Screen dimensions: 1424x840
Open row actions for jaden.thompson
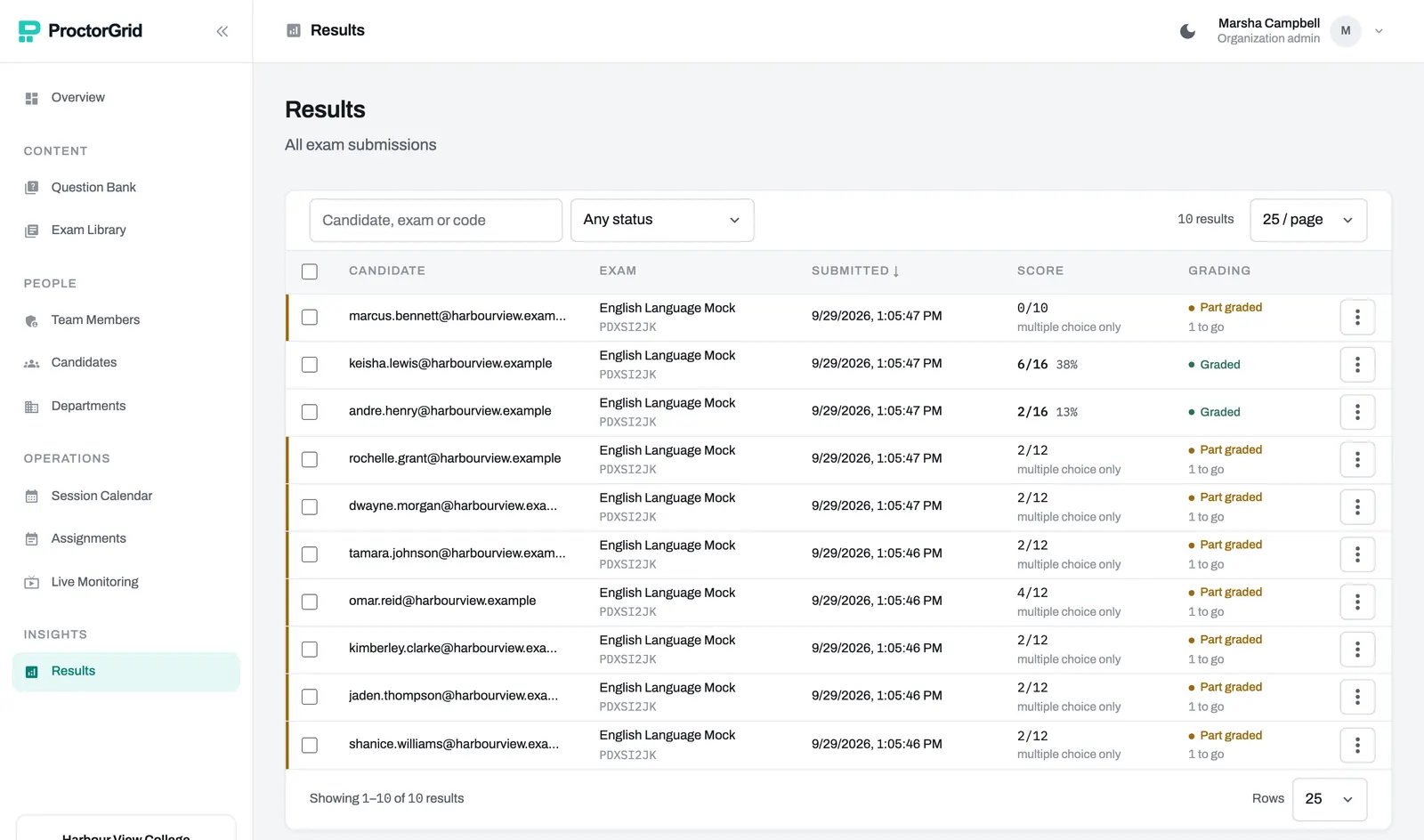point(1357,697)
